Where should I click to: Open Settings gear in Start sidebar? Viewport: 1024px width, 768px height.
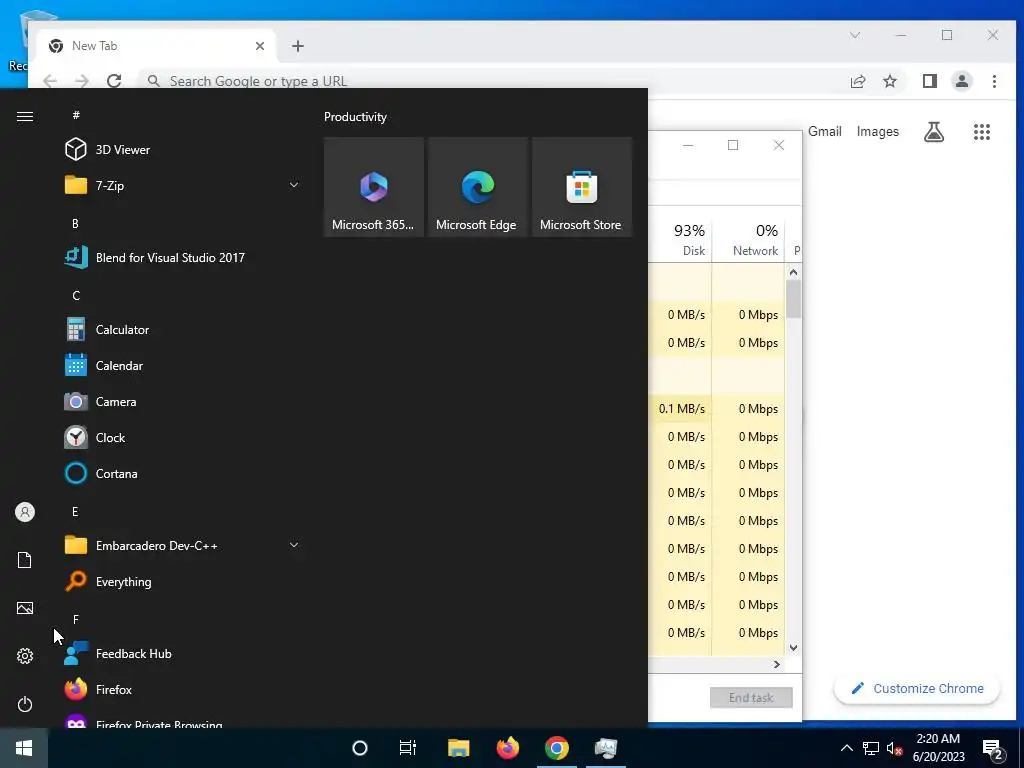pyautogui.click(x=25, y=656)
